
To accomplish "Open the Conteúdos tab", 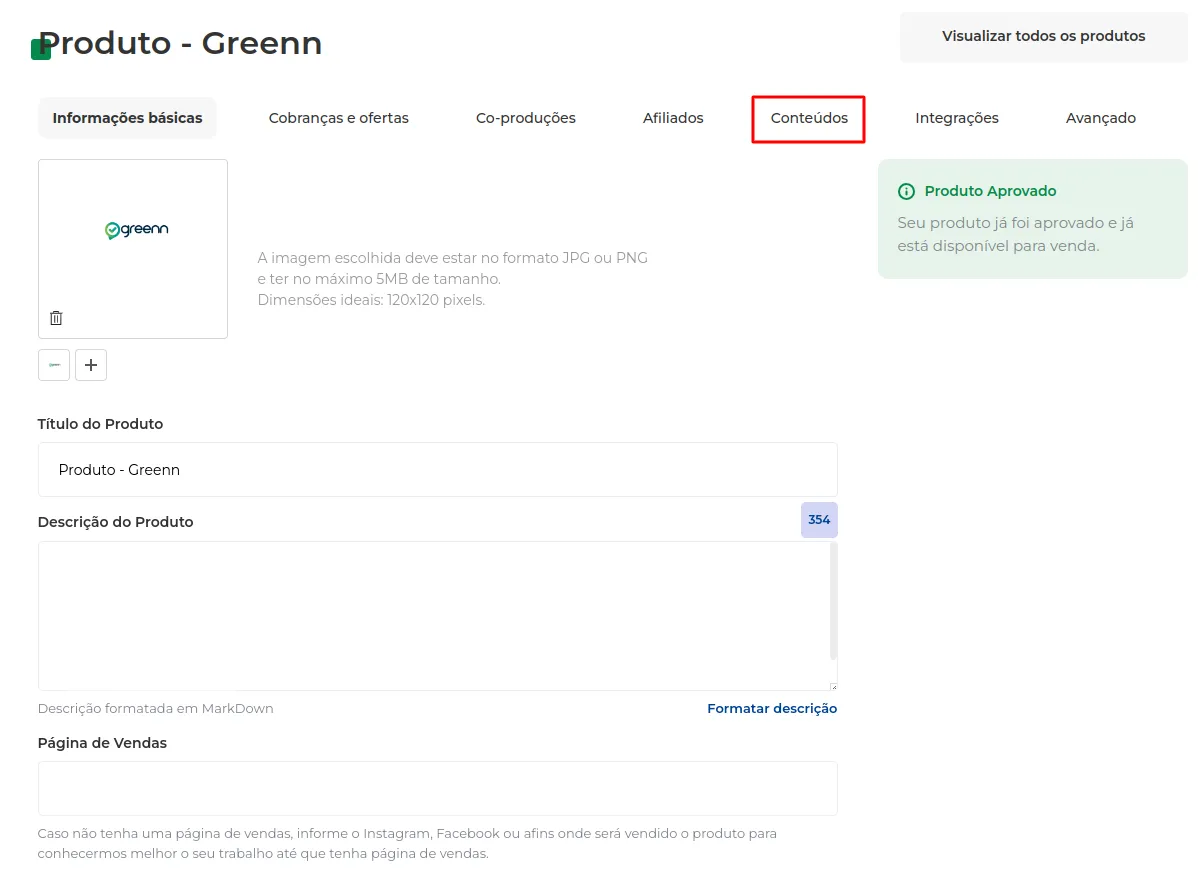I will tap(808, 118).
